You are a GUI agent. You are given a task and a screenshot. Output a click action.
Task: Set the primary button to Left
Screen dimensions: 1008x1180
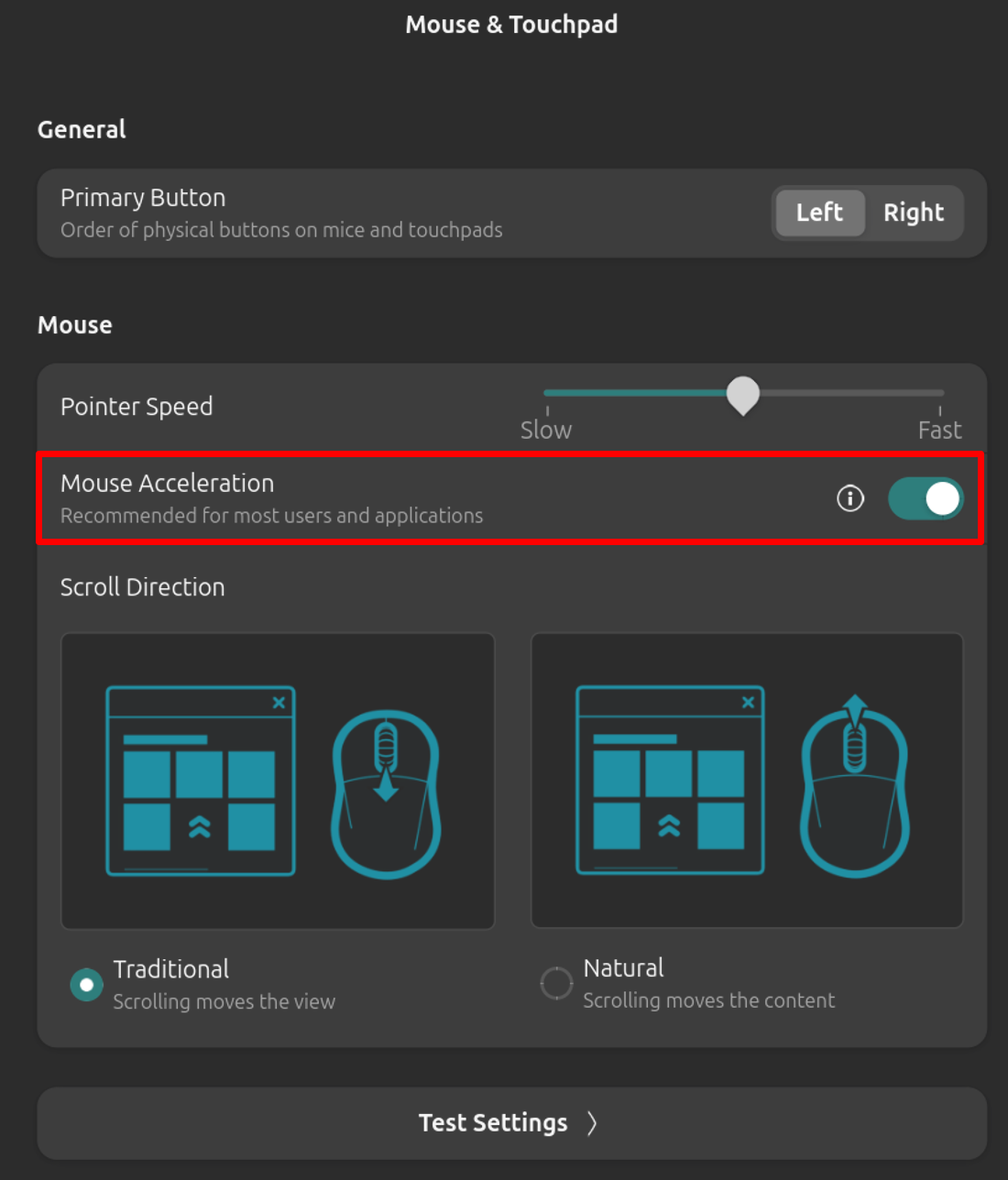(x=820, y=213)
